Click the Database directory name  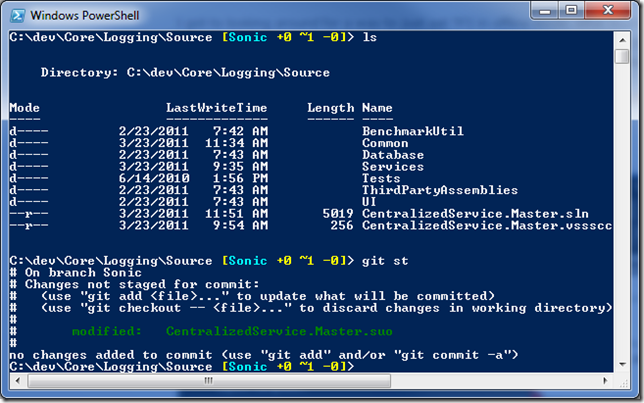coord(393,155)
